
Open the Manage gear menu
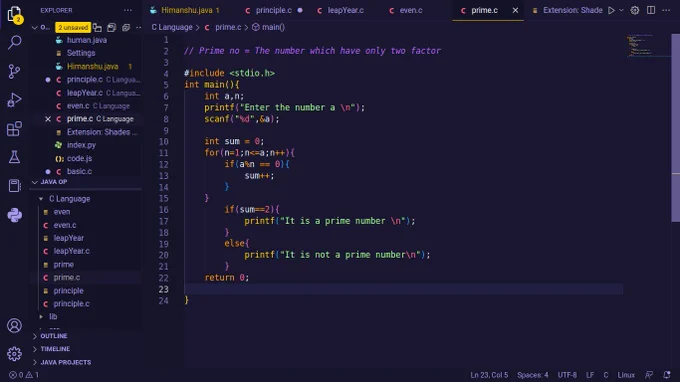tap(14, 354)
